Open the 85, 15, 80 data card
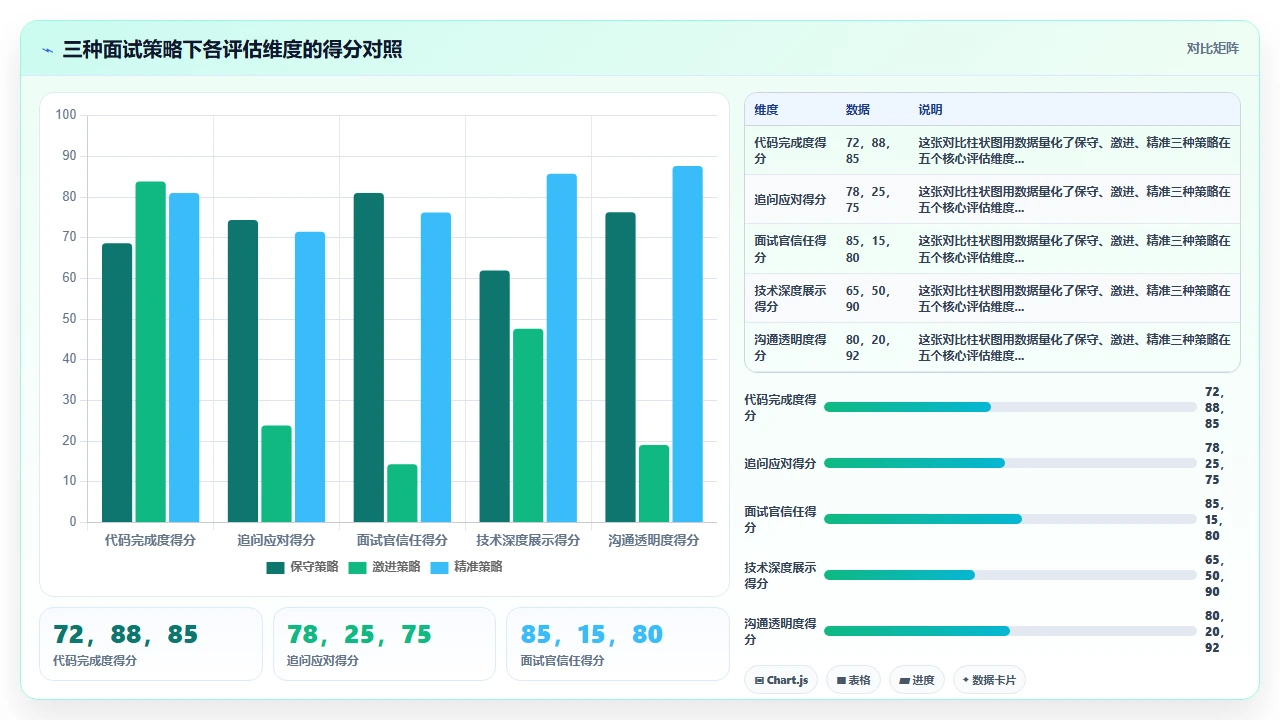Screen dimensions: 1280x720 [618, 644]
